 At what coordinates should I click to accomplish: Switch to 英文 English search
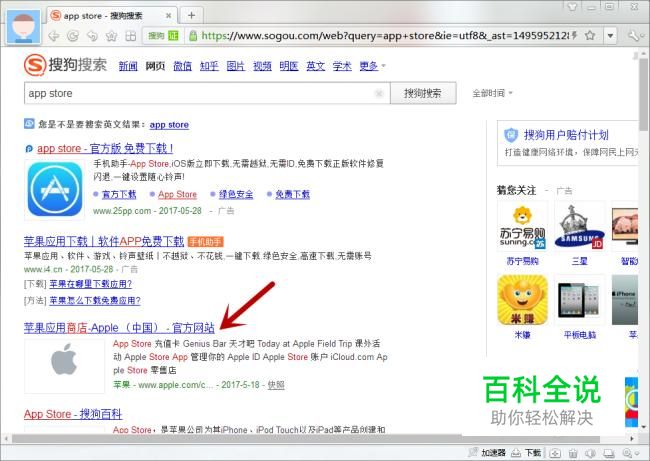click(x=315, y=66)
